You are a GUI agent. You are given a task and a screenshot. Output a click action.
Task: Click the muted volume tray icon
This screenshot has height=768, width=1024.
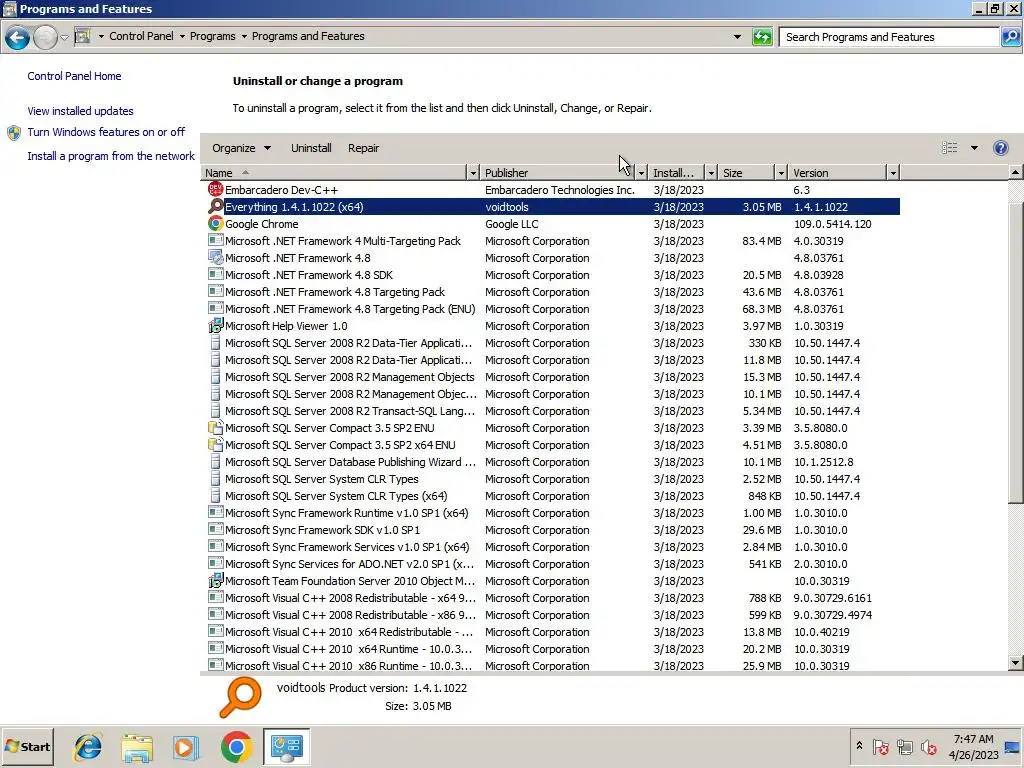[928, 746]
